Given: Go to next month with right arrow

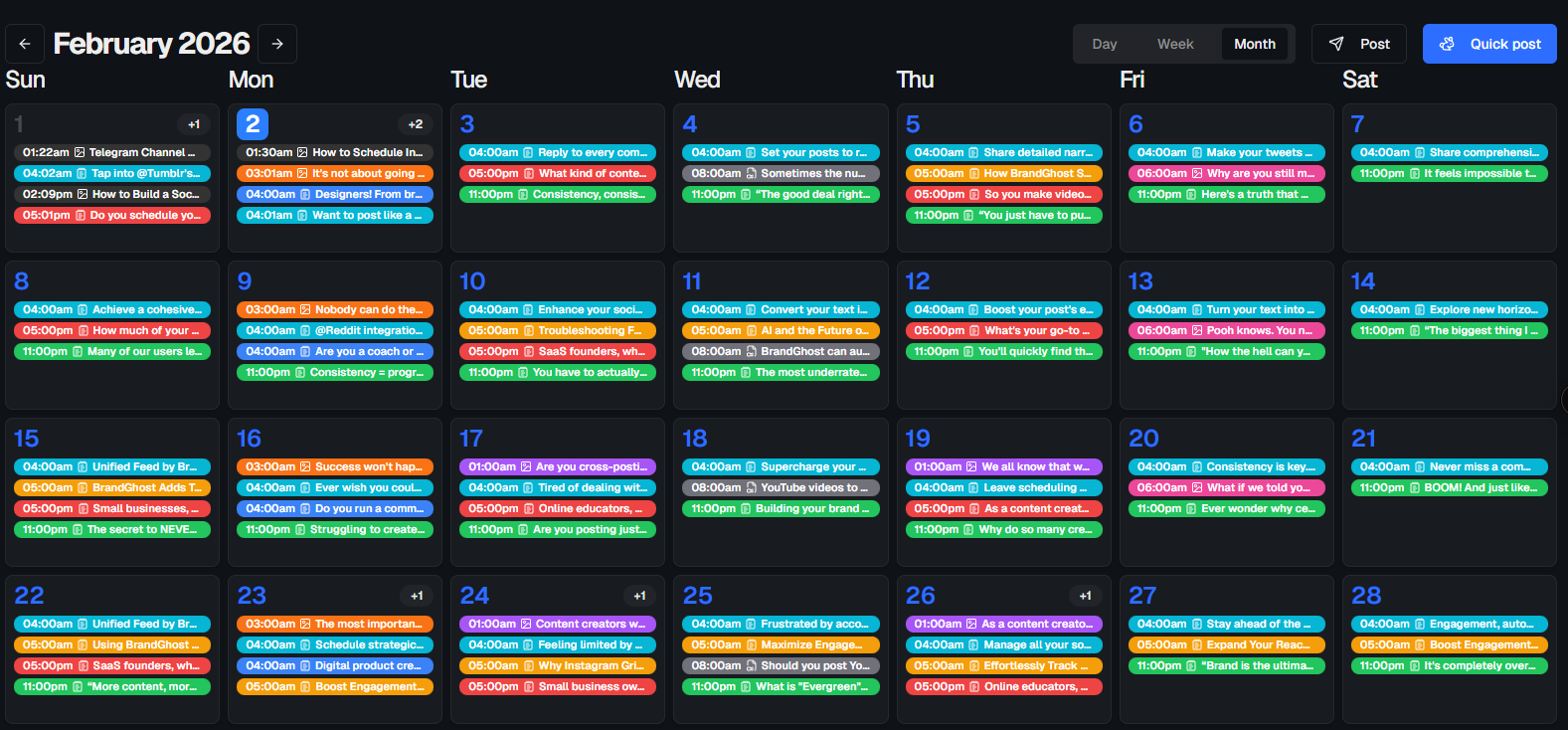Looking at the screenshot, I should pos(277,44).
